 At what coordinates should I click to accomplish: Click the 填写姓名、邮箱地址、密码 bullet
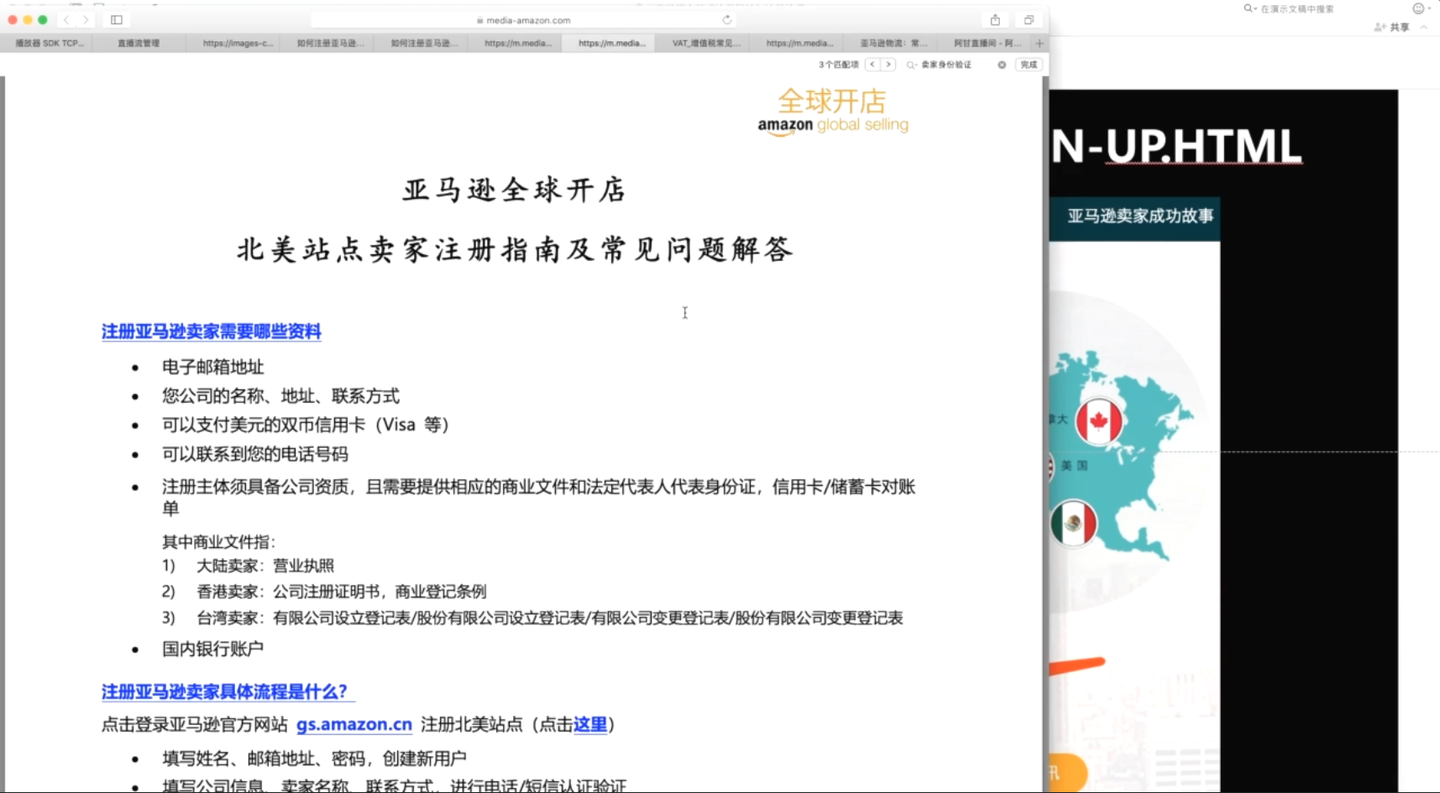315,759
